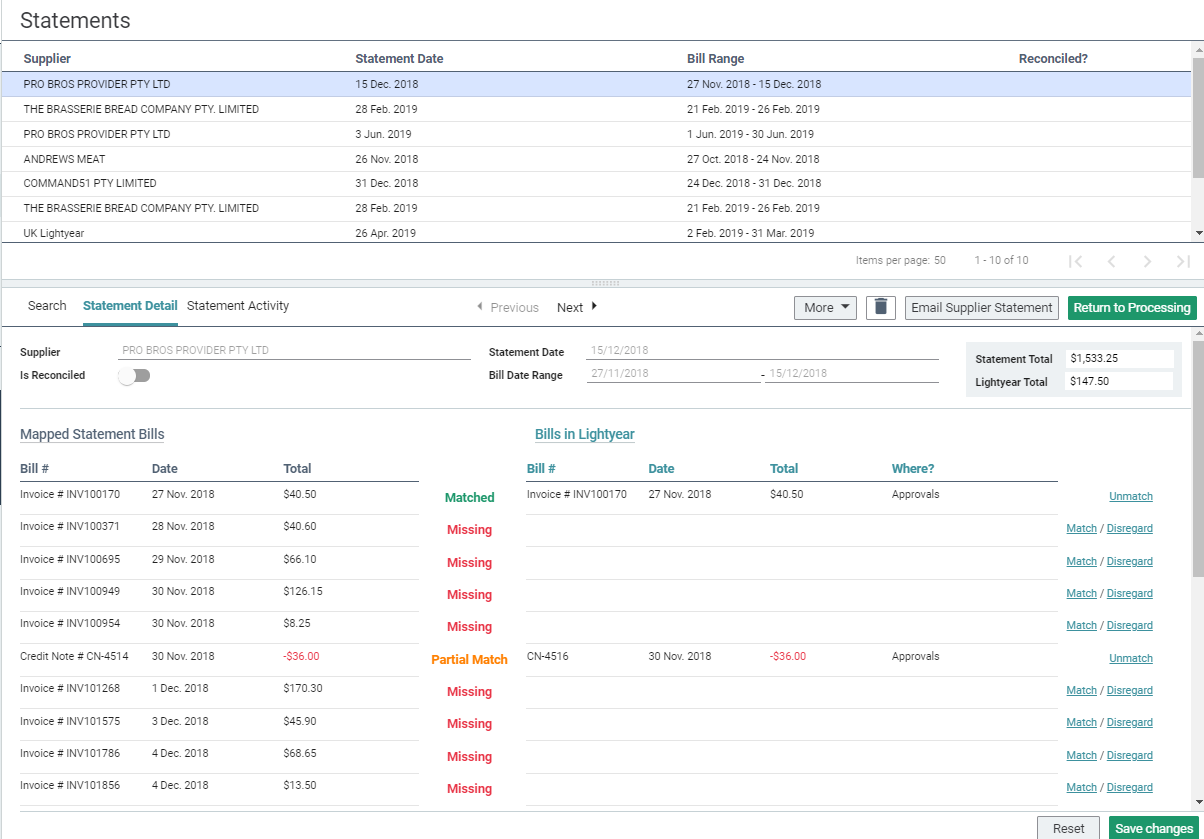Viewport: 1204px width, 839px height.
Task: Open the More dropdown menu
Action: pyautogui.click(x=825, y=307)
